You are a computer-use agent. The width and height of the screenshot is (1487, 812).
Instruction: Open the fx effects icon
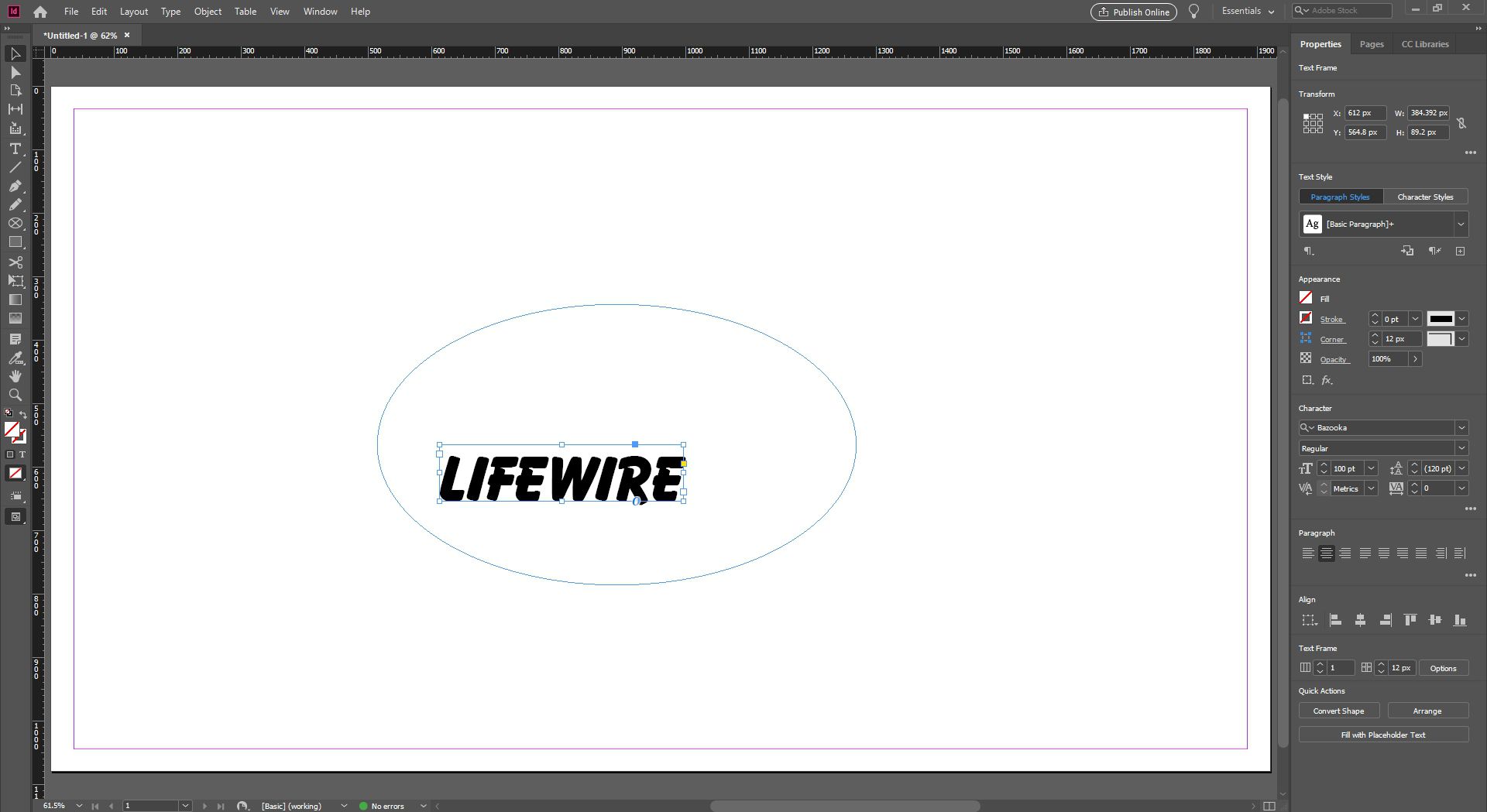[1327, 380]
